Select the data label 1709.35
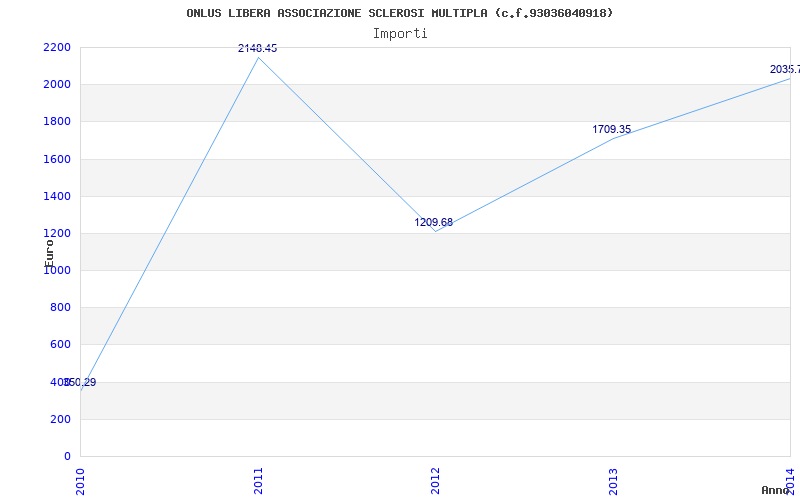This screenshot has height=500, width=800. [612, 130]
